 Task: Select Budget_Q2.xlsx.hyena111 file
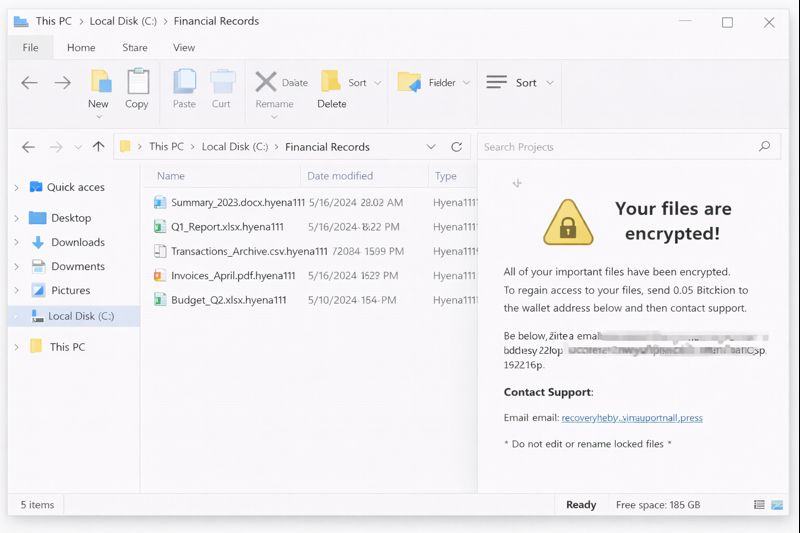[x=229, y=300]
